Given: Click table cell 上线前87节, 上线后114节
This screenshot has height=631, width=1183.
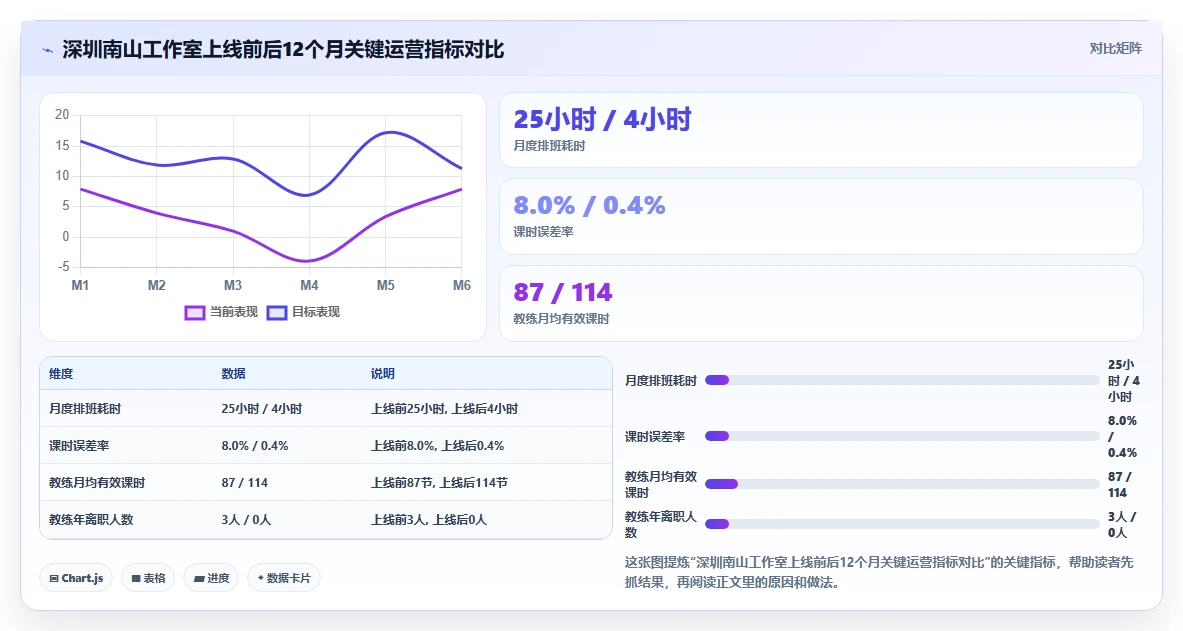Looking at the screenshot, I should click(439, 482).
